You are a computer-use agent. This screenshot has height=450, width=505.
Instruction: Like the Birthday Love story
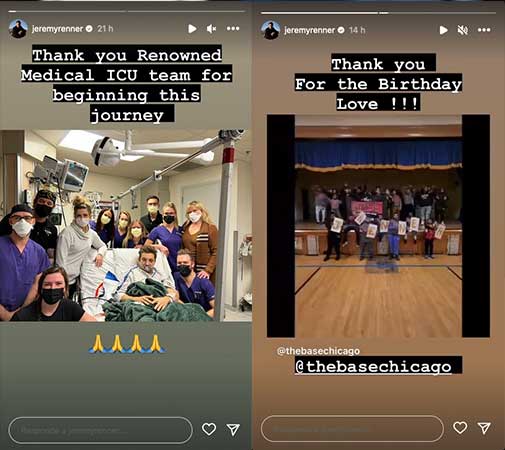coord(460,428)
